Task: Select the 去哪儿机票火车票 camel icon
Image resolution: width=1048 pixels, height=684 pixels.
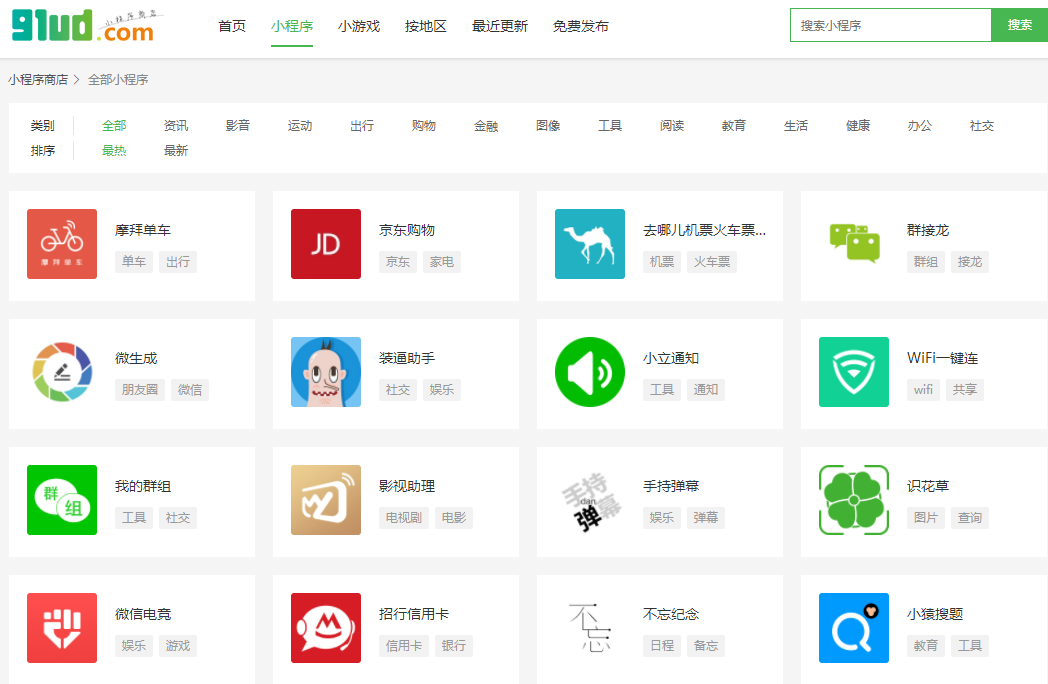Action: point(590,244)
